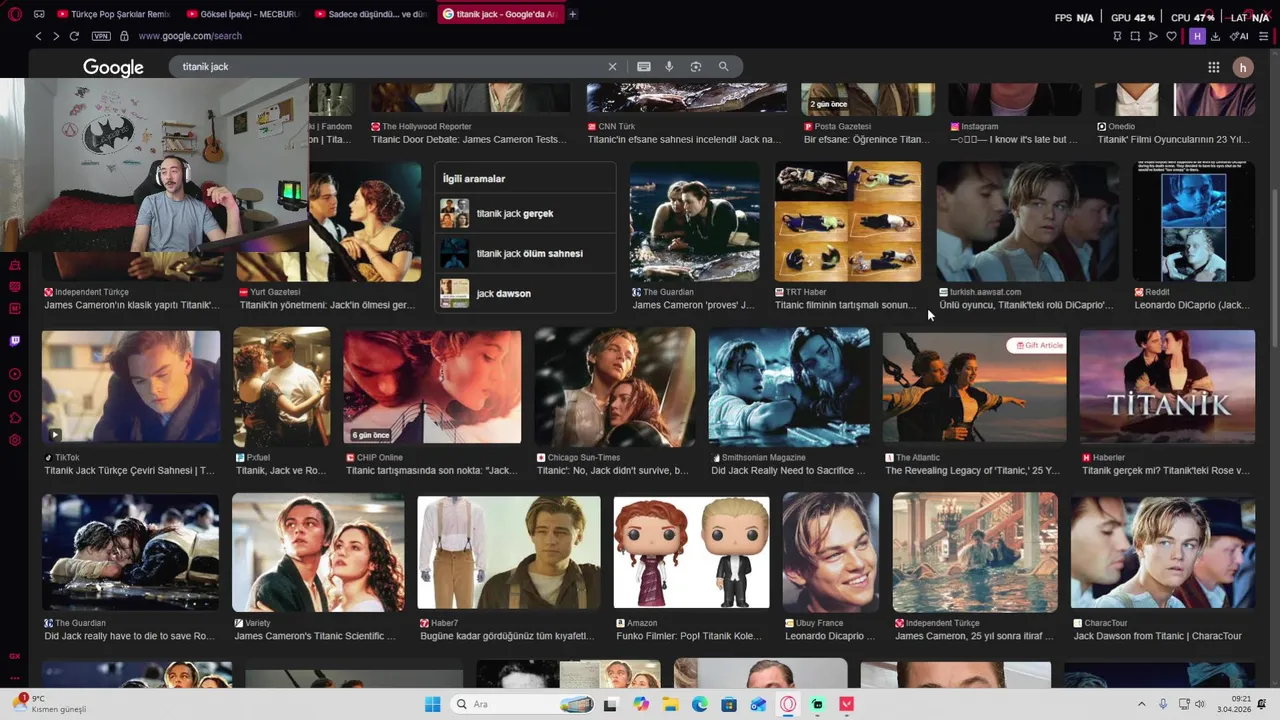Open Google on-screen keyboard input tool

tap(644, 66)
